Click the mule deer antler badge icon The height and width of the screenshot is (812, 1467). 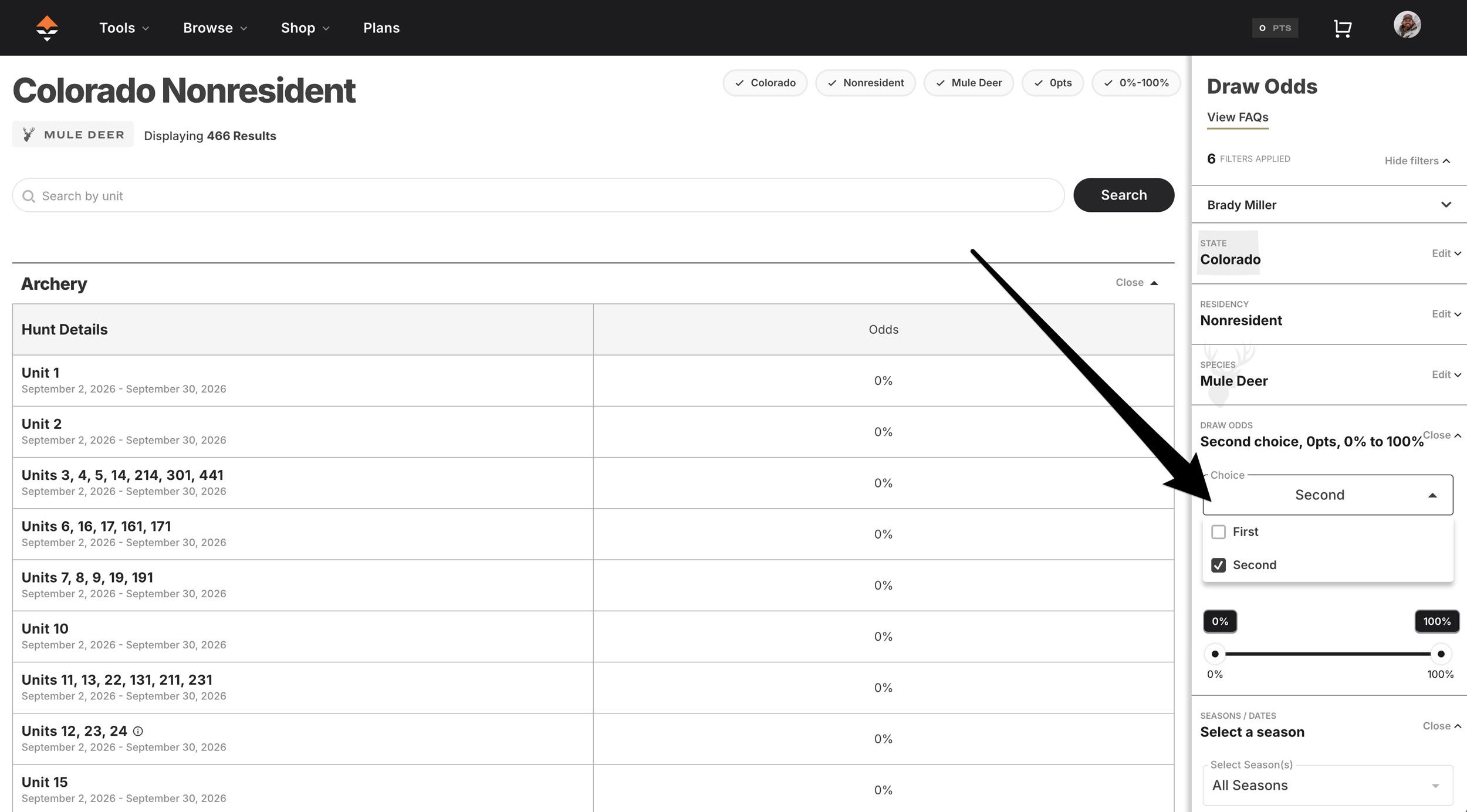coord(28,135)
